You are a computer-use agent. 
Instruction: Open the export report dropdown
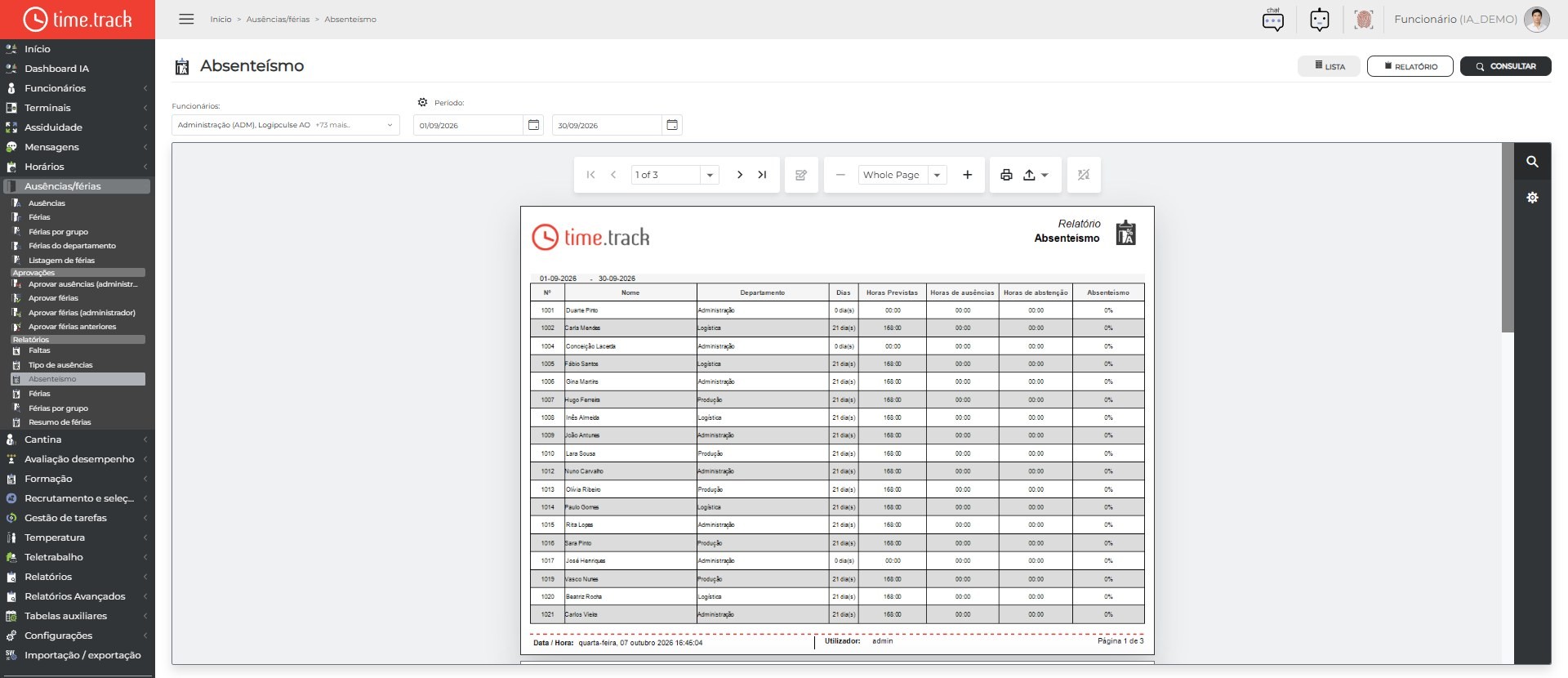pos(1036,175)
